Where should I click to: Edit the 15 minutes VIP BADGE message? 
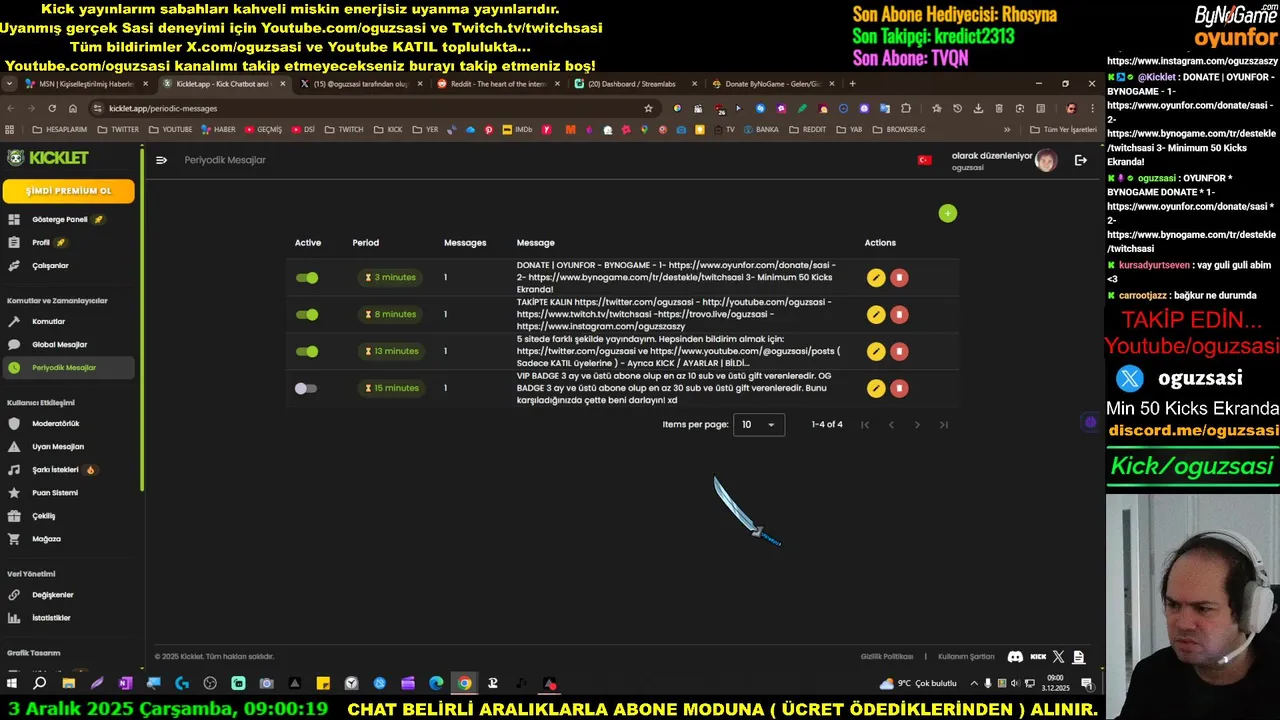[876, 388]
